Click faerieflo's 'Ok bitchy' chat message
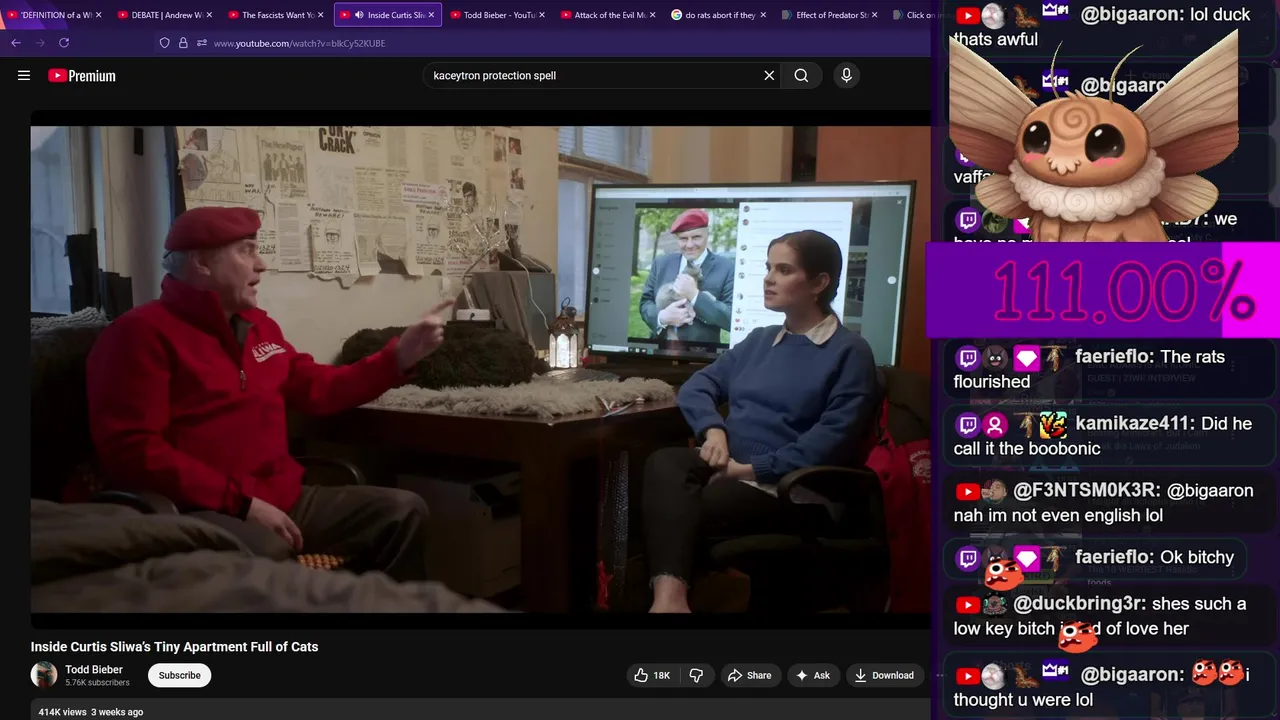 1095,557
